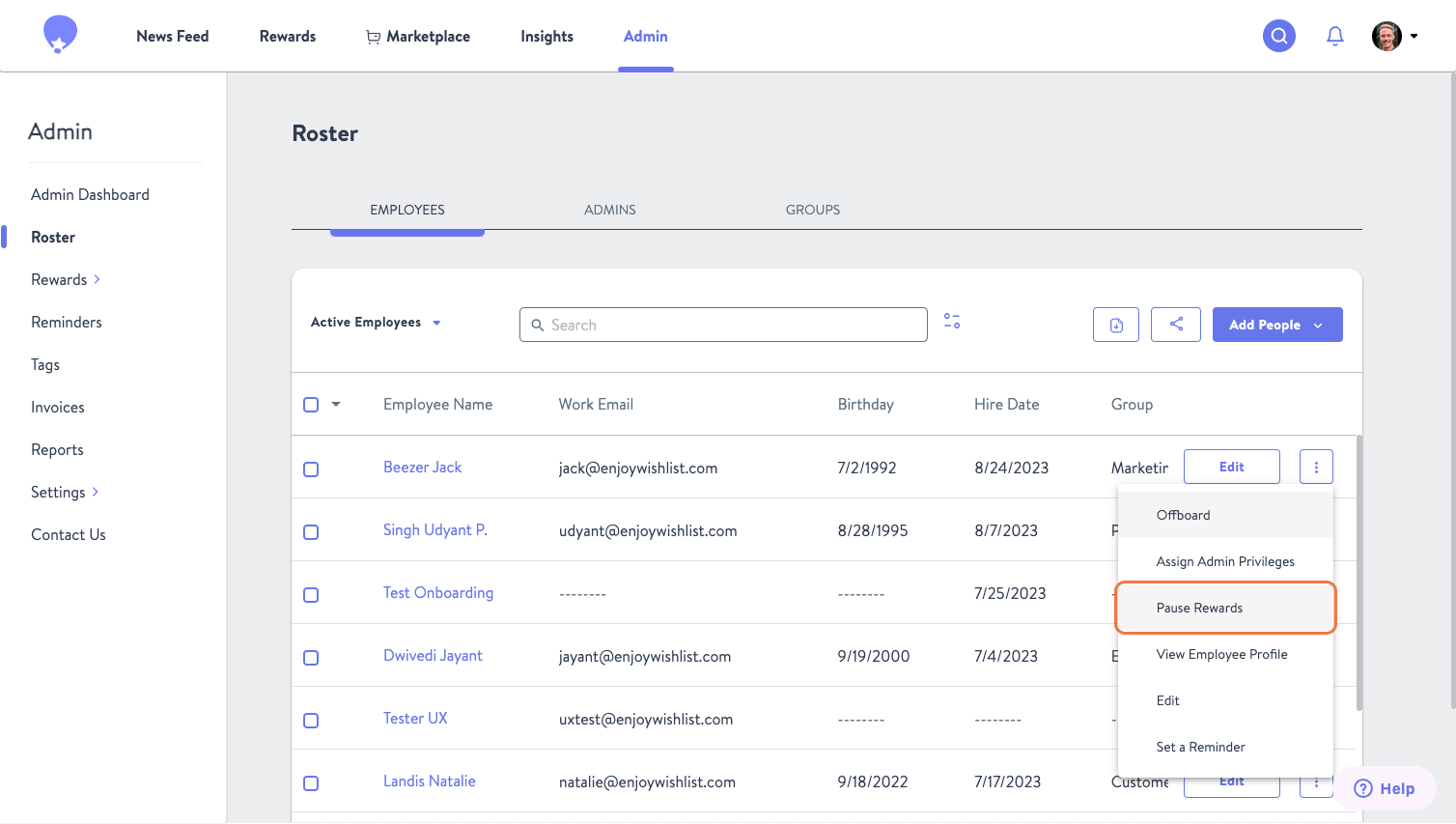
Task: Select the Admin top navigation item
Action: pyautogui.click(x=646, y=36)
